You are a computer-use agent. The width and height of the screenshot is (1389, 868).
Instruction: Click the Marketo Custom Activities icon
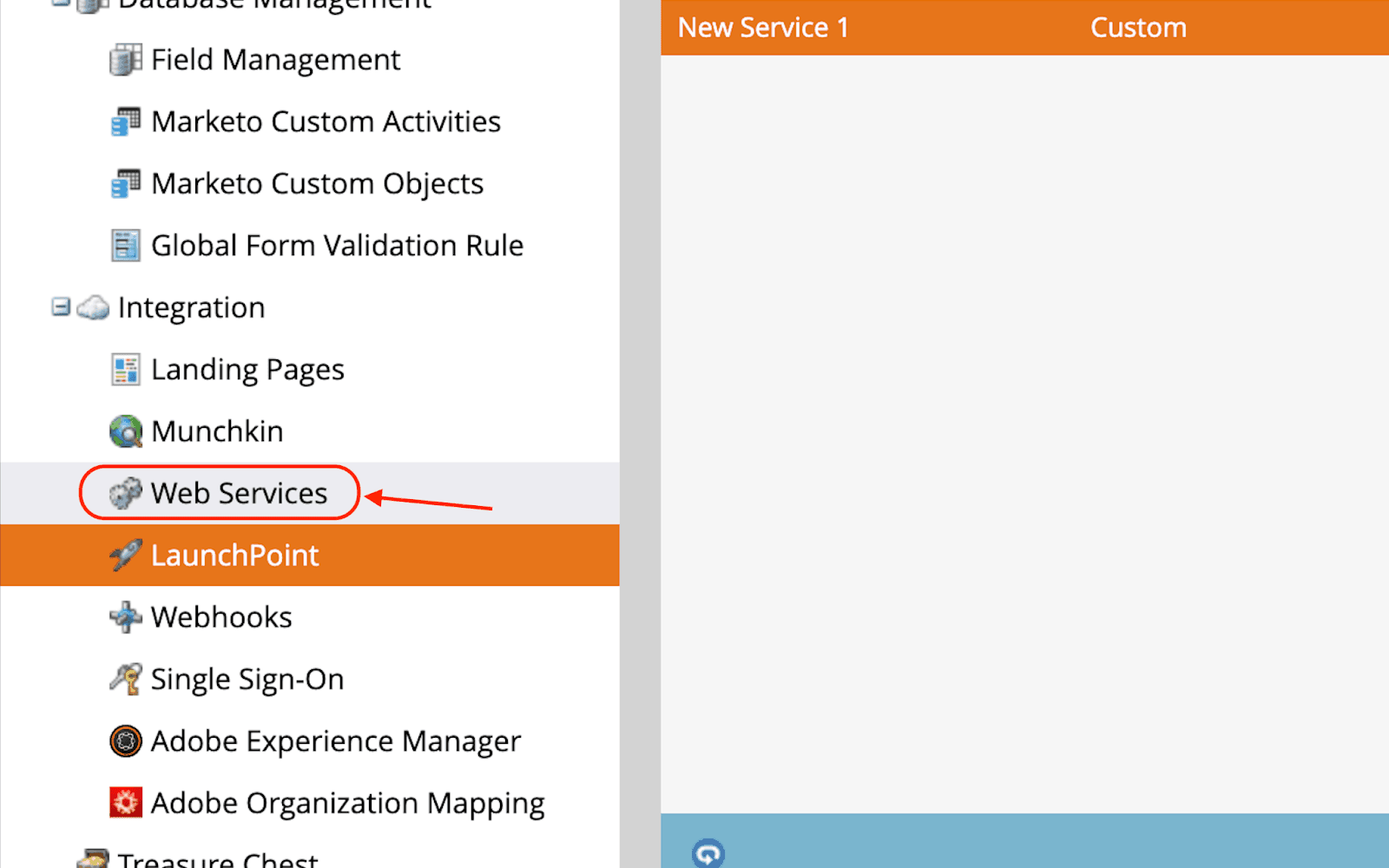coord(125,122)
